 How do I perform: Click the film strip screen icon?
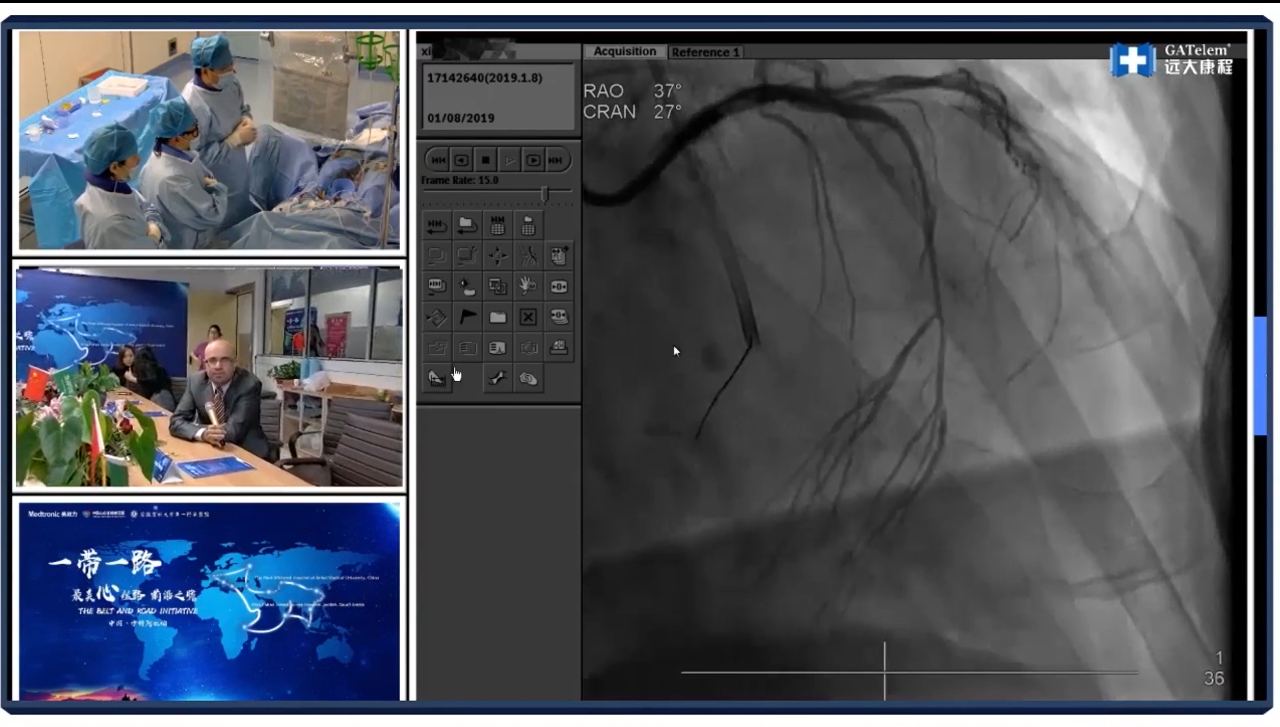[437, 286]
